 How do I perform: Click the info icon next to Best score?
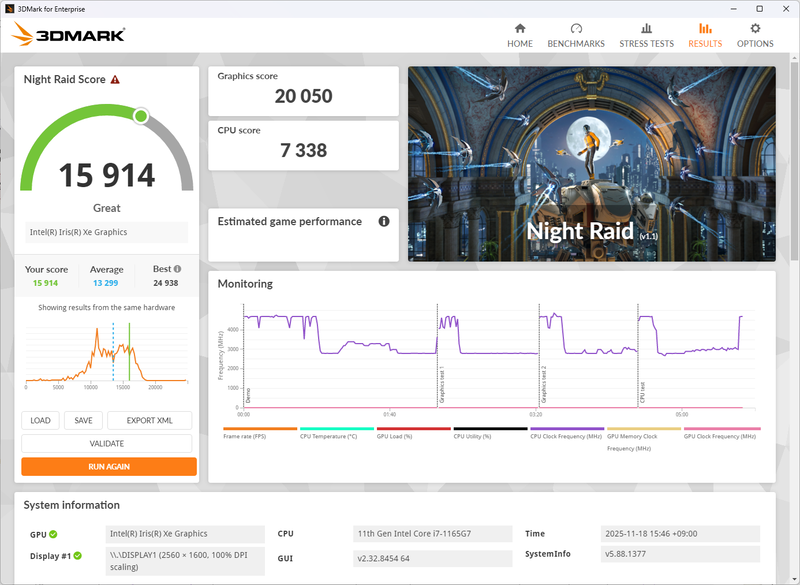point(177,269)
